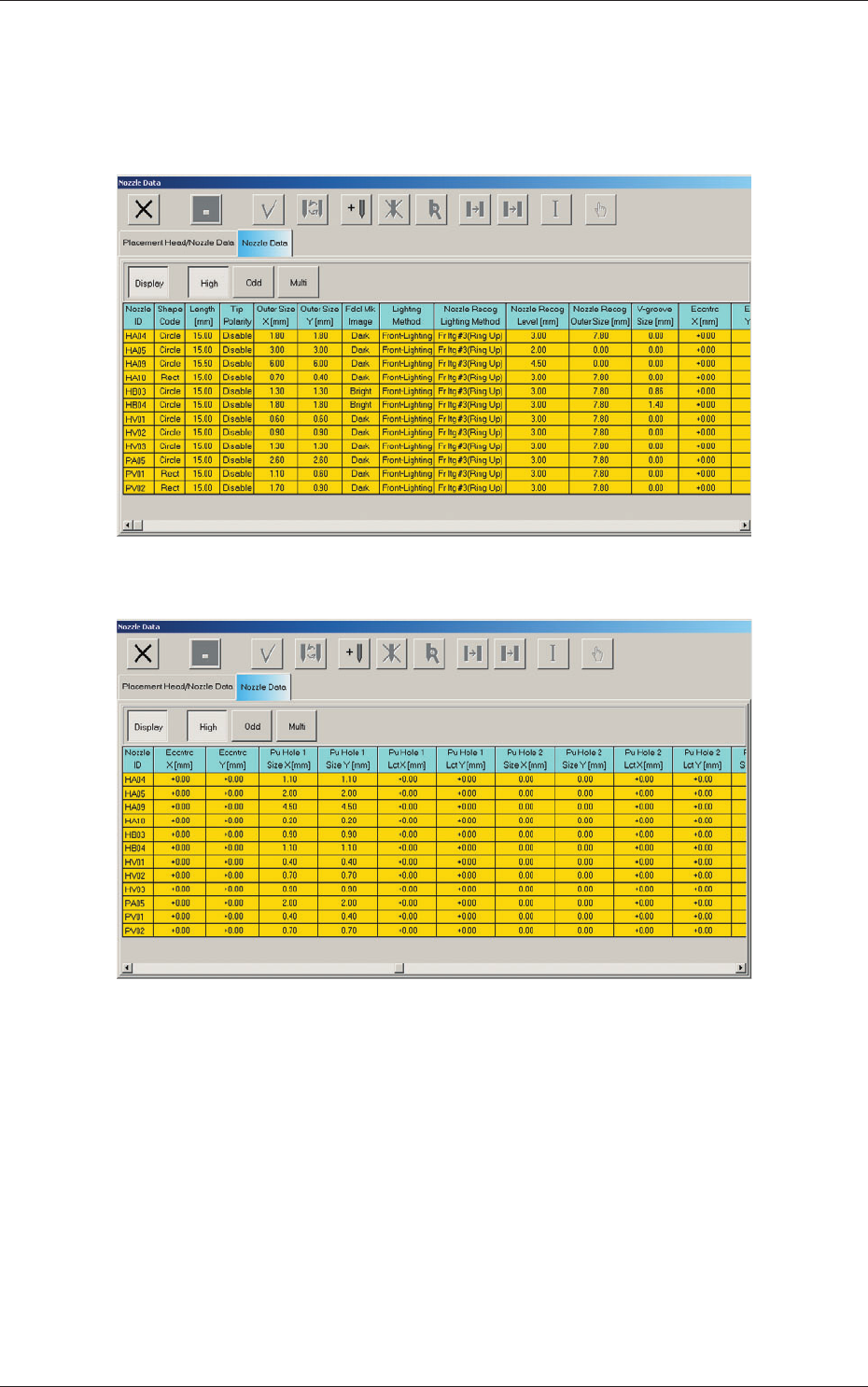This screenshot has height=1387, width=868.
Task: Toggle the Odd filter in the upper window
Action: (x=254, y=283)
